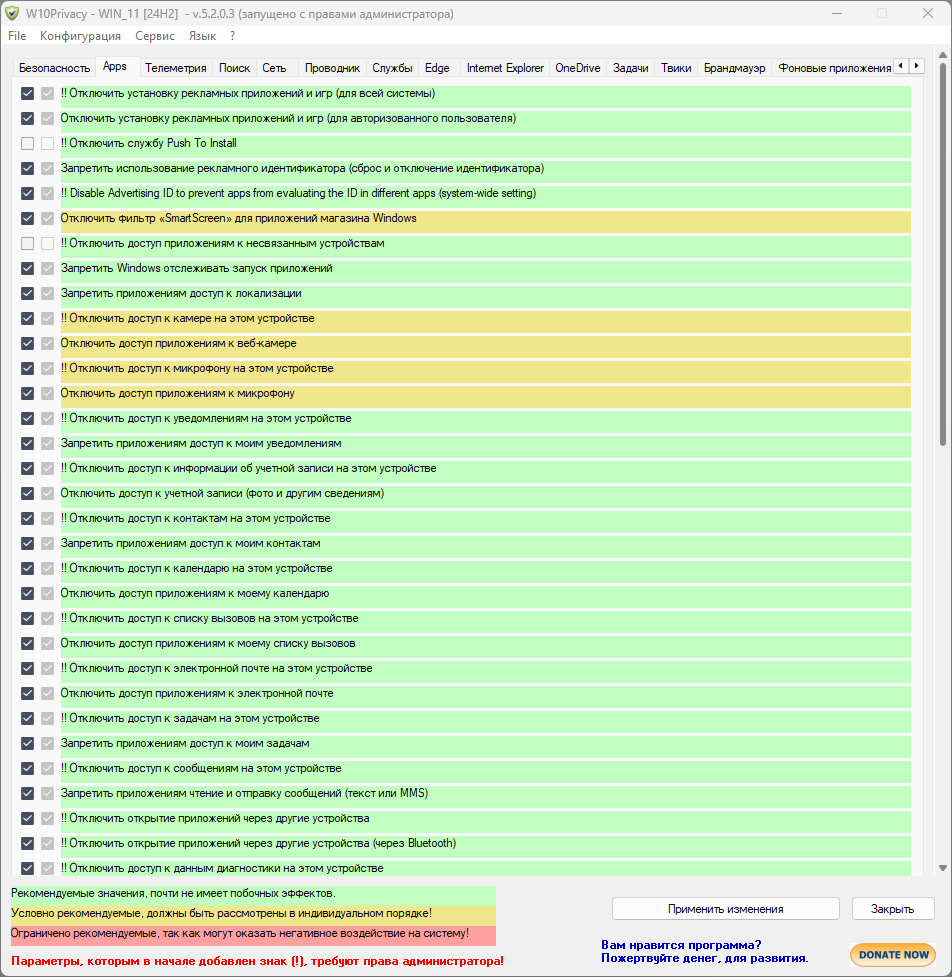Image resolution: width=952 pixels, height=977 pixels.
Task: Click the DONATE NOW button
Action: coord(893,955)
